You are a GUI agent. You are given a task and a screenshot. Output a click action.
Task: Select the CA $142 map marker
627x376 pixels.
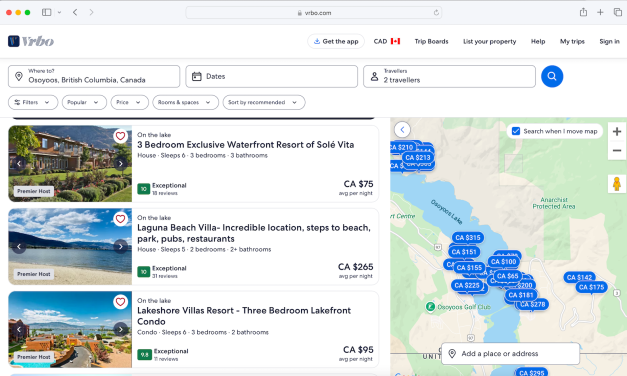click(x=579, y=277)
